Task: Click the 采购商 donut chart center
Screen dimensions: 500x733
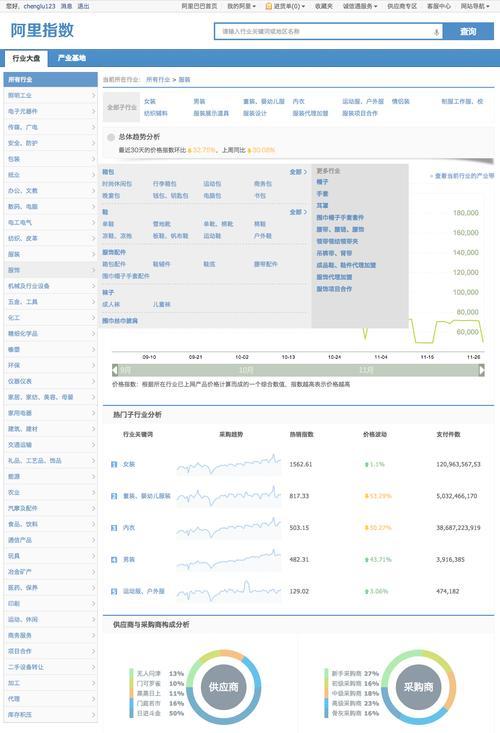Action: point(418,687)
